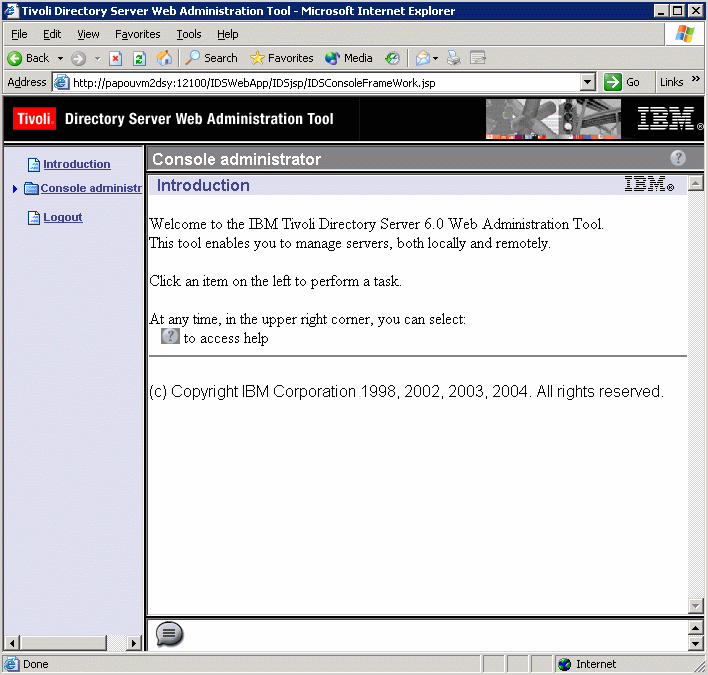708x675 pixels.
Task: Go to the Home page icon
Action: coord(164,58)
